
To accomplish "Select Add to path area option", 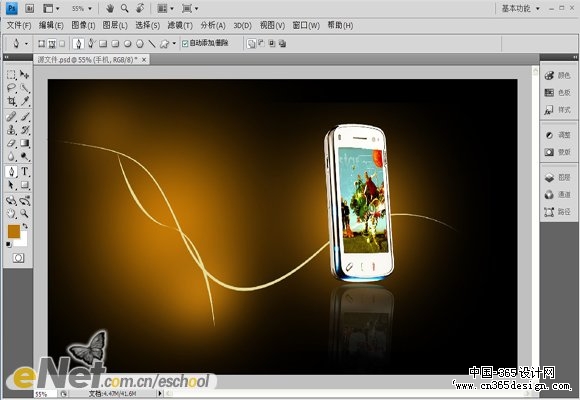I will tap(251, 44).
